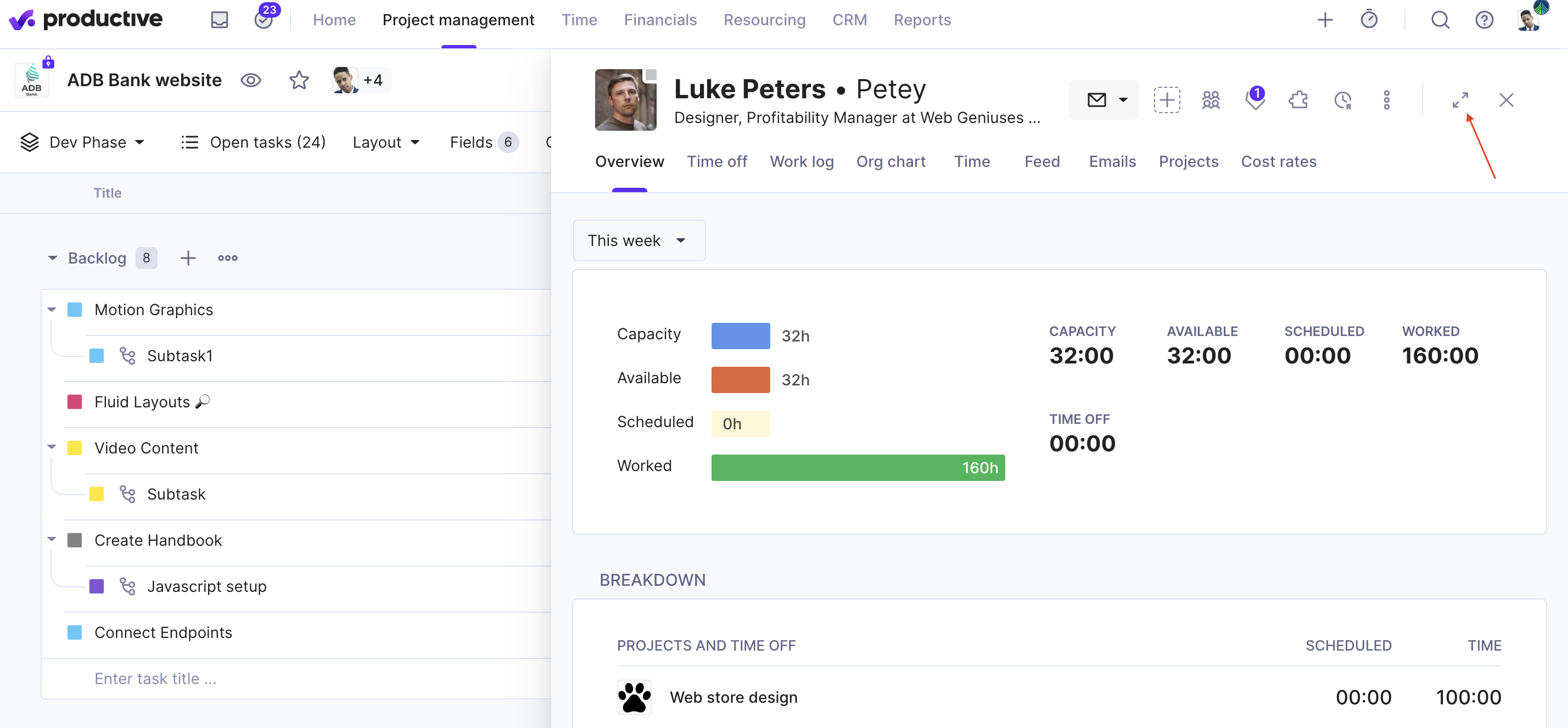The height and width of the screenshot is (728, 1568).
Task: Toggle watching ADB Bank website eye icon
Action: point(251,80)
